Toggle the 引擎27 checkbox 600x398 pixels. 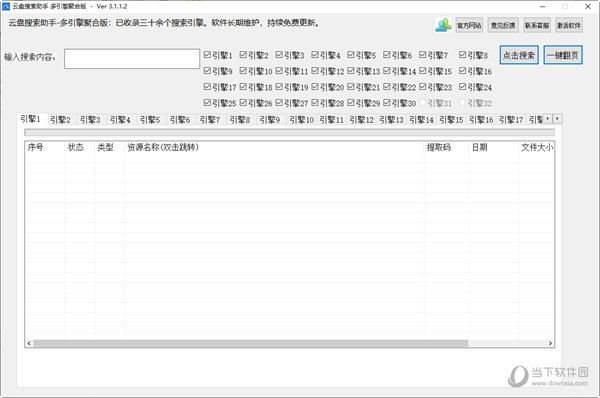pyautogui.click(x=279, y=103)
